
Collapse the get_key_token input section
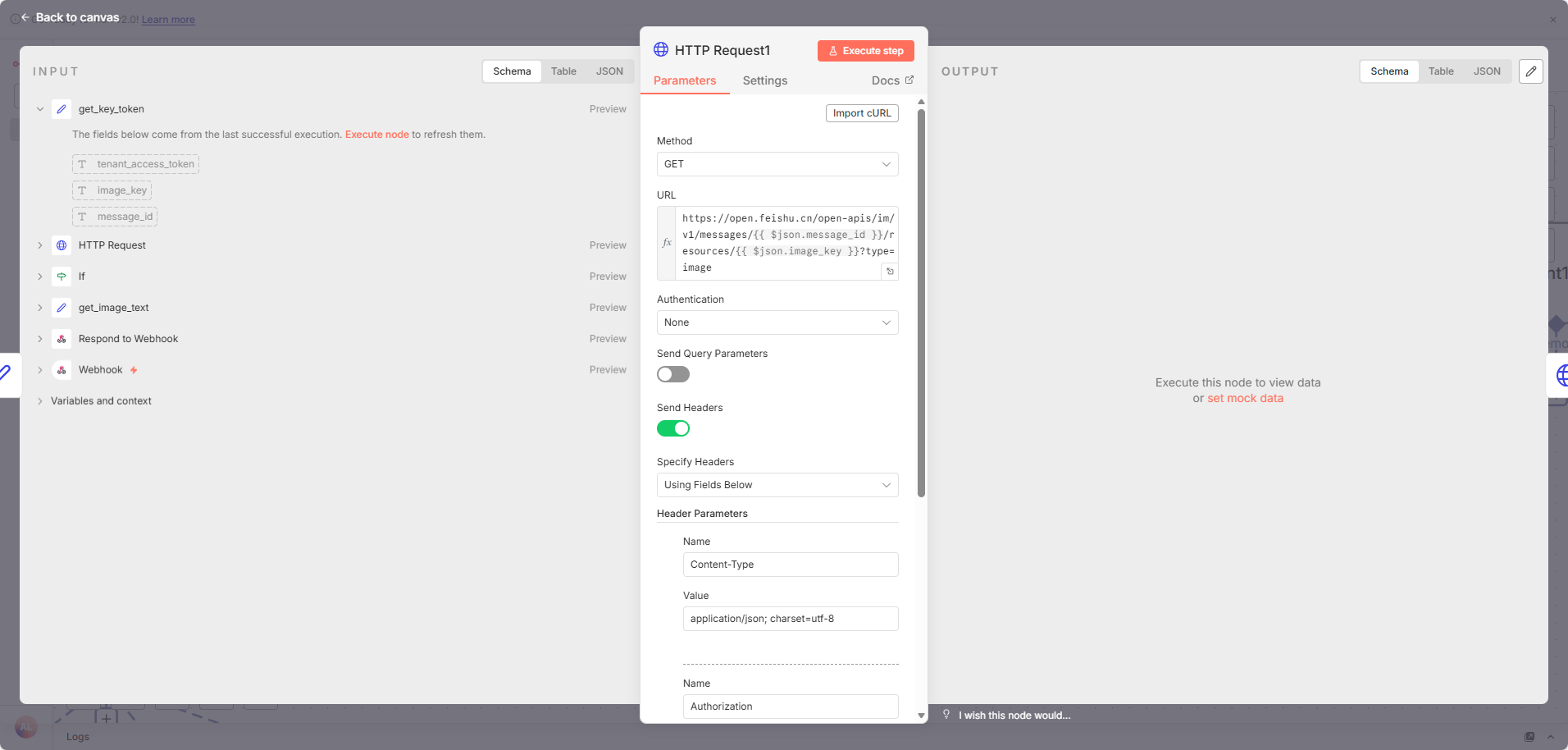[x=40, y=109]
